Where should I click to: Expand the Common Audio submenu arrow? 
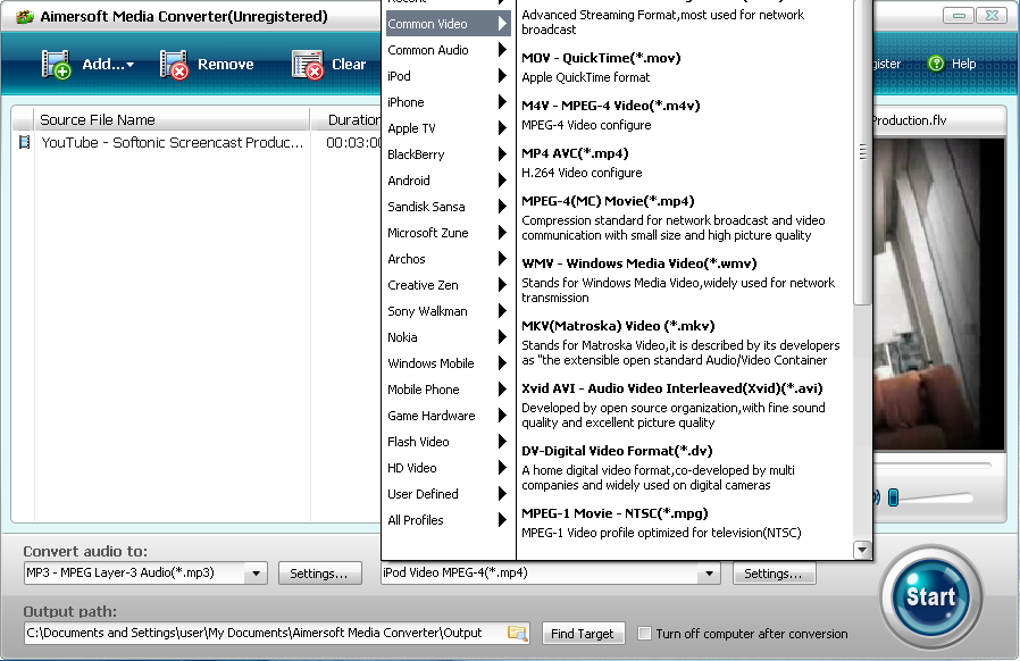point(502,49)
